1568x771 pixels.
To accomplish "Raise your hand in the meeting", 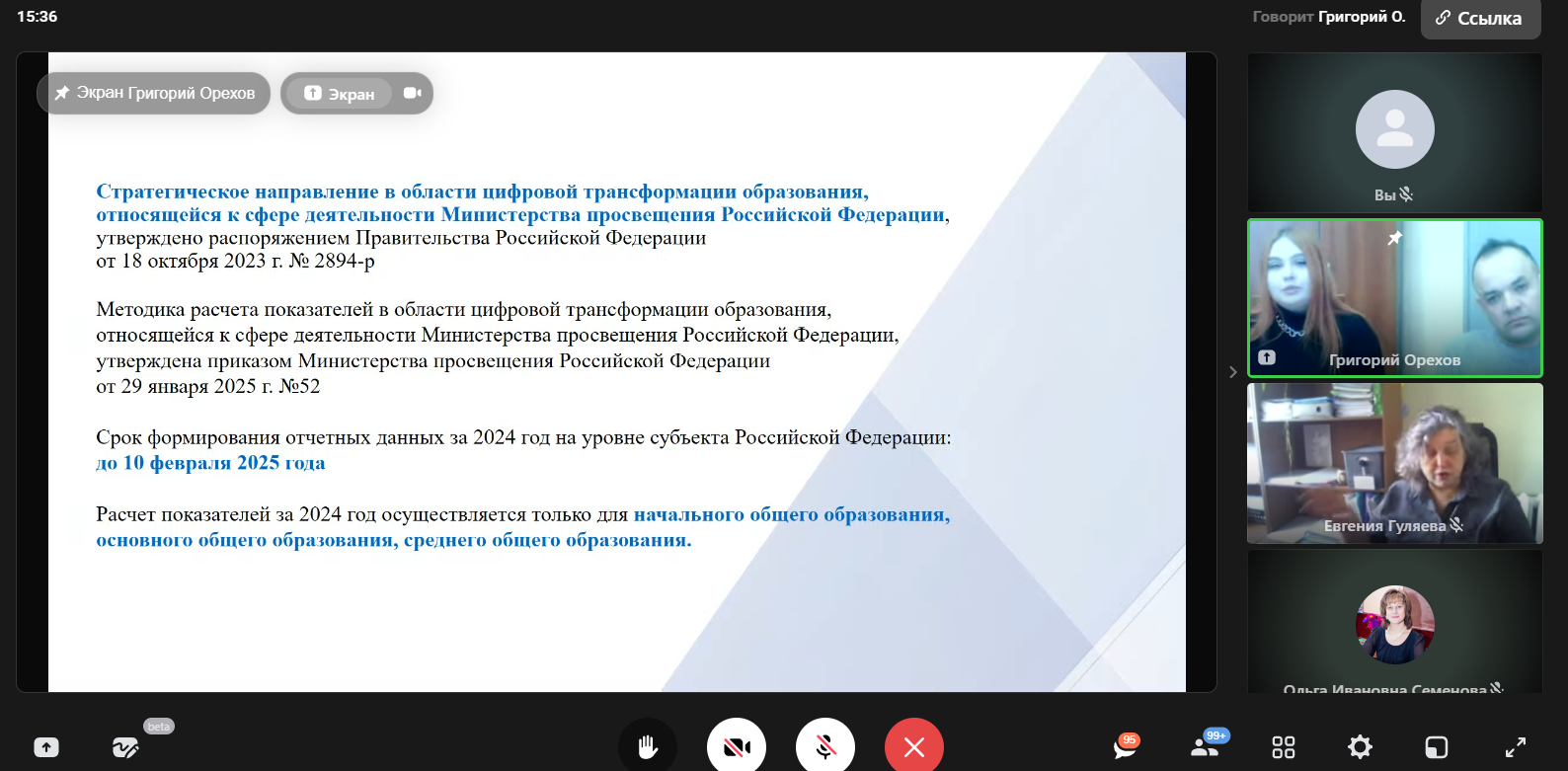I will [x=648, y=747].
